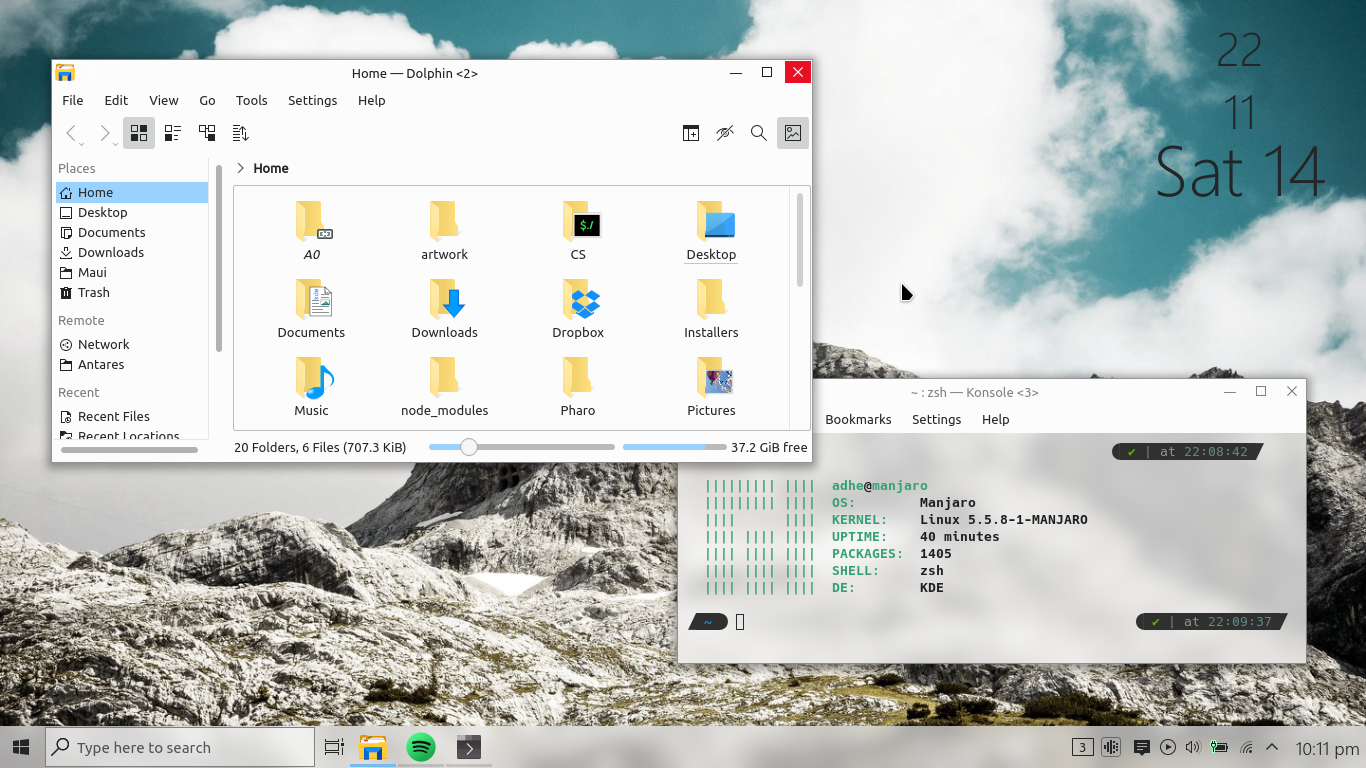The height and width of the screenshot is (768, 1366).
Task: Open the Start menu Windows logo
Action: [x=21, y=747]
